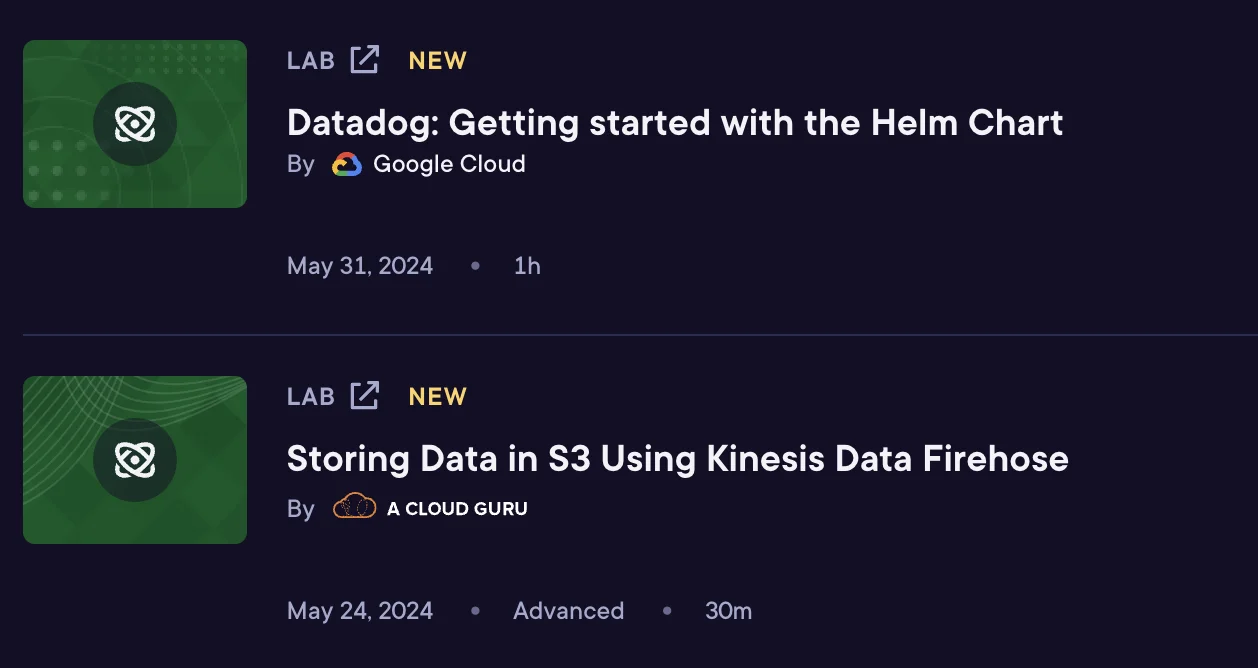This screenshot has height=668, width=1258.
Task: Select the A CLOUD GURU author name text
Action: pos(457,507)
